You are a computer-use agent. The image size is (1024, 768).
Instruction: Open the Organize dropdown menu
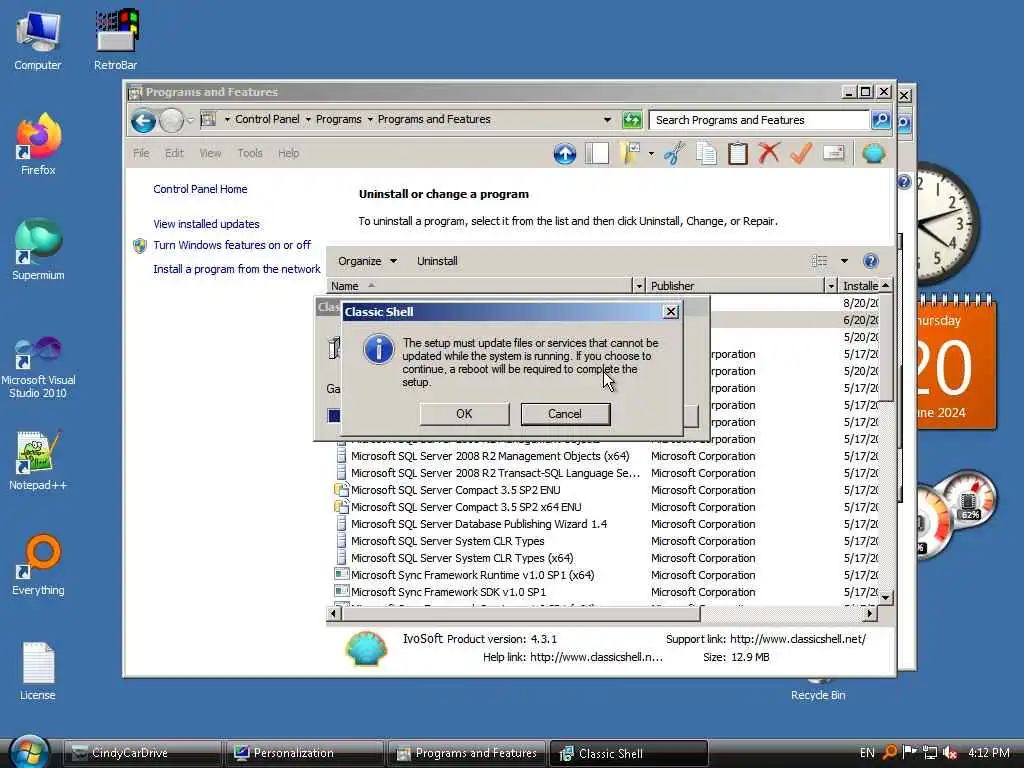coord(368,261)
